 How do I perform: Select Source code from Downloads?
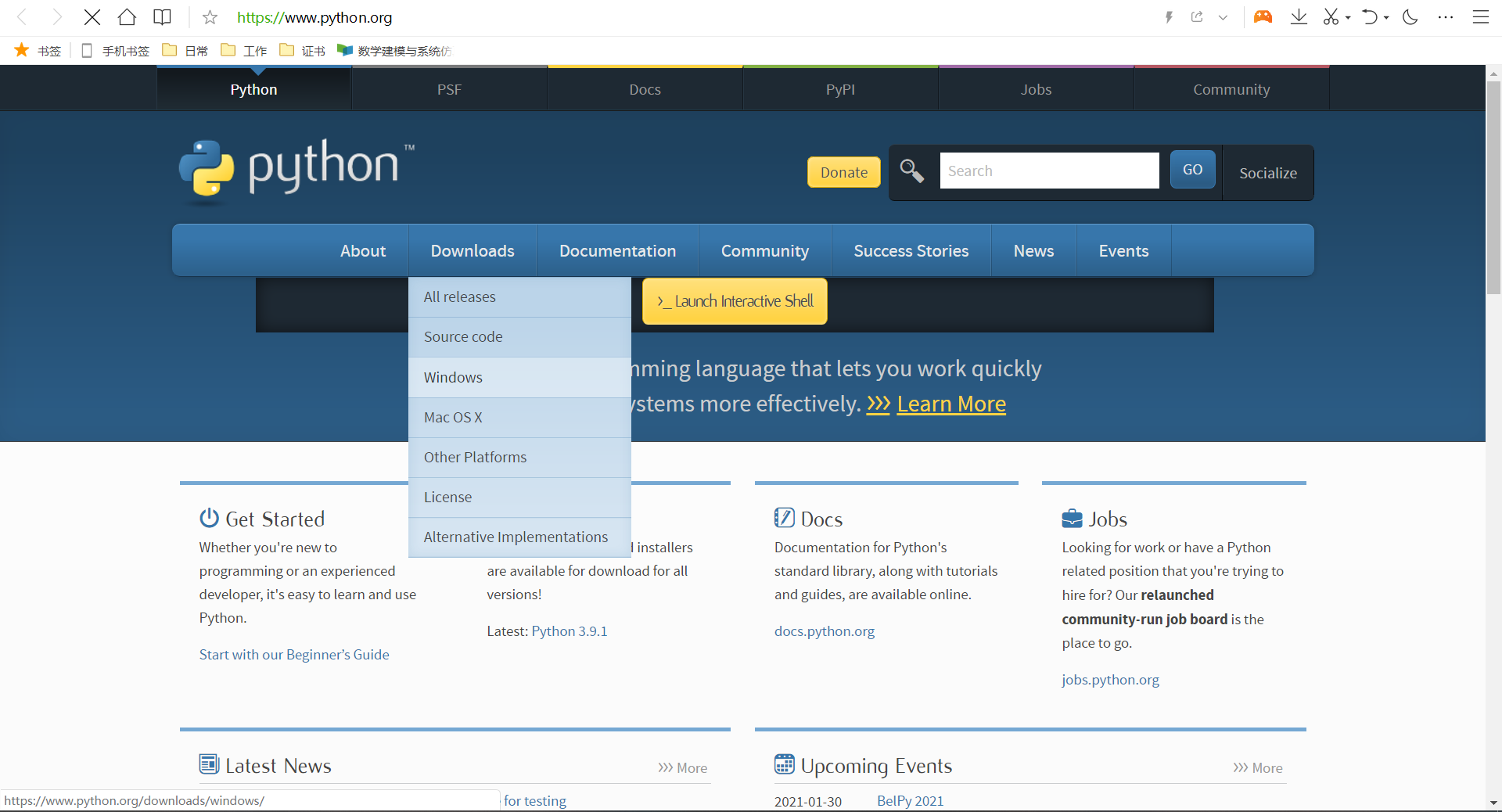tap(519, 337)
